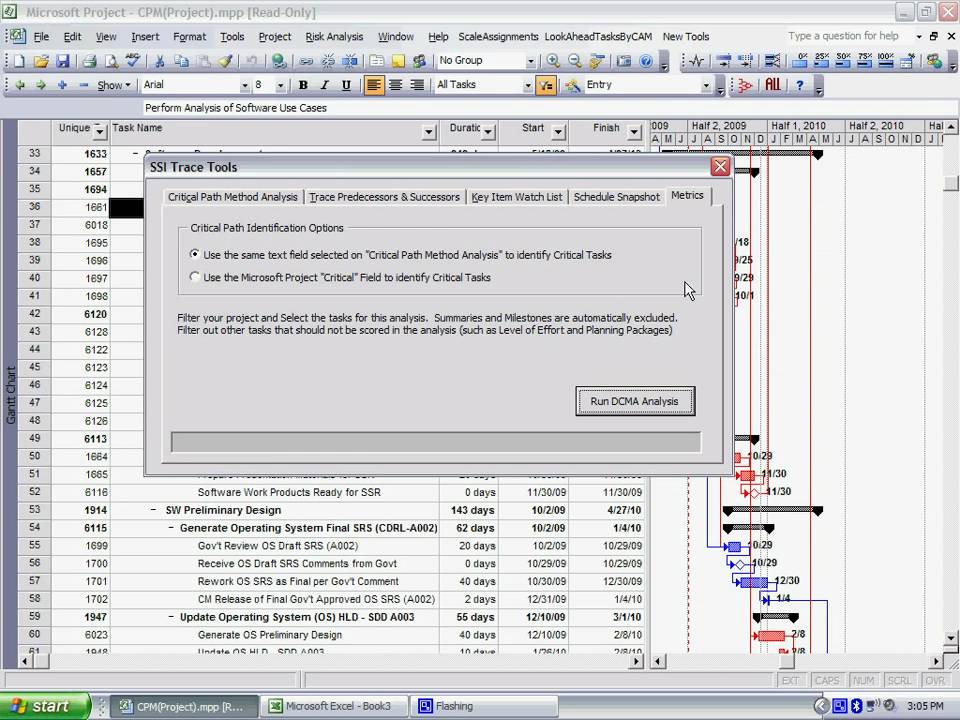960x720 pixels.
Task: Collapse SW Preliminary Design summary task
Action: point(153,509)
